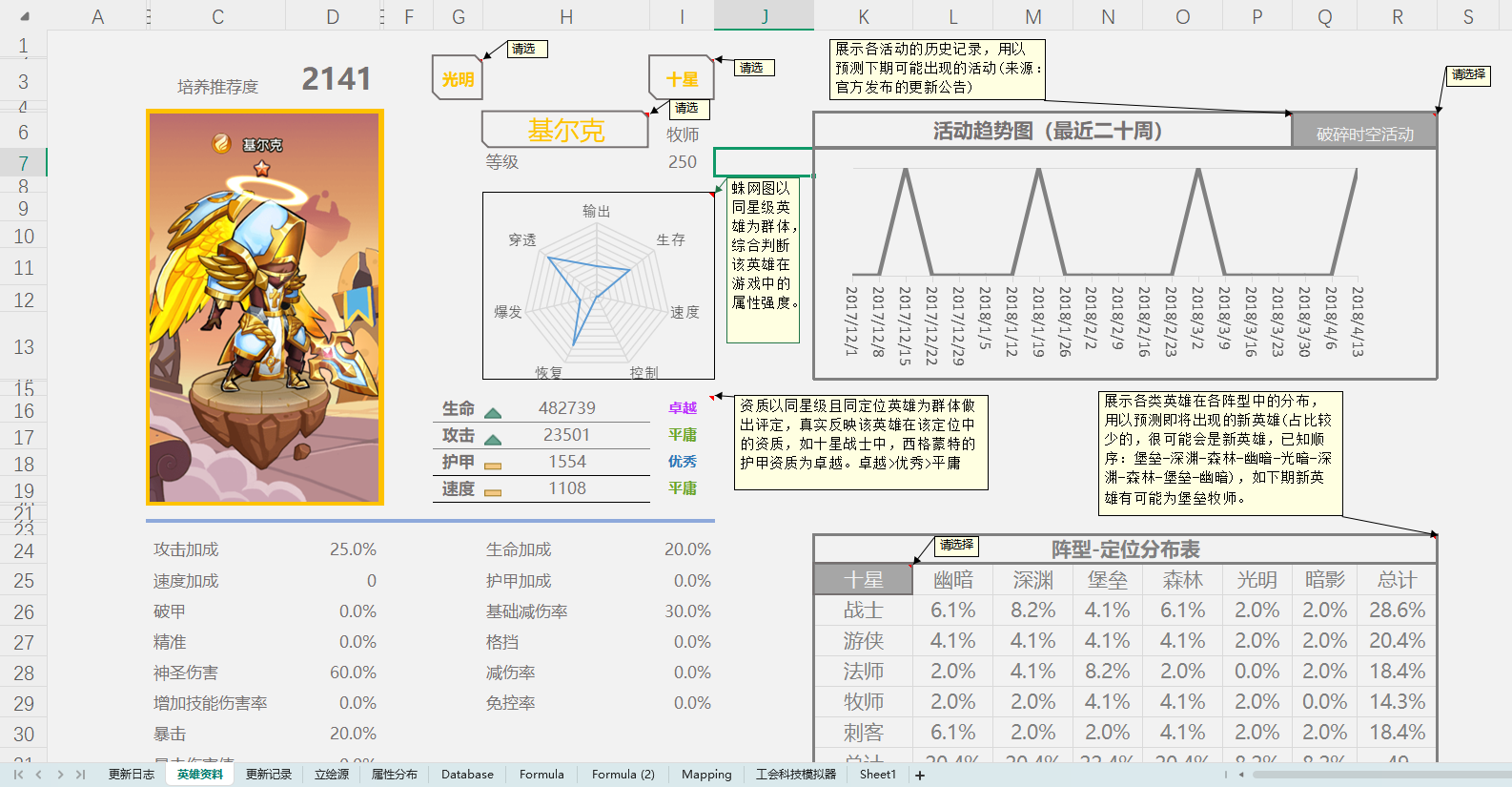Image resolution: width=1512 pixels, height=787 pixels.
Task: Click the 攻击 value 23501
Action: tap(567, 435)
